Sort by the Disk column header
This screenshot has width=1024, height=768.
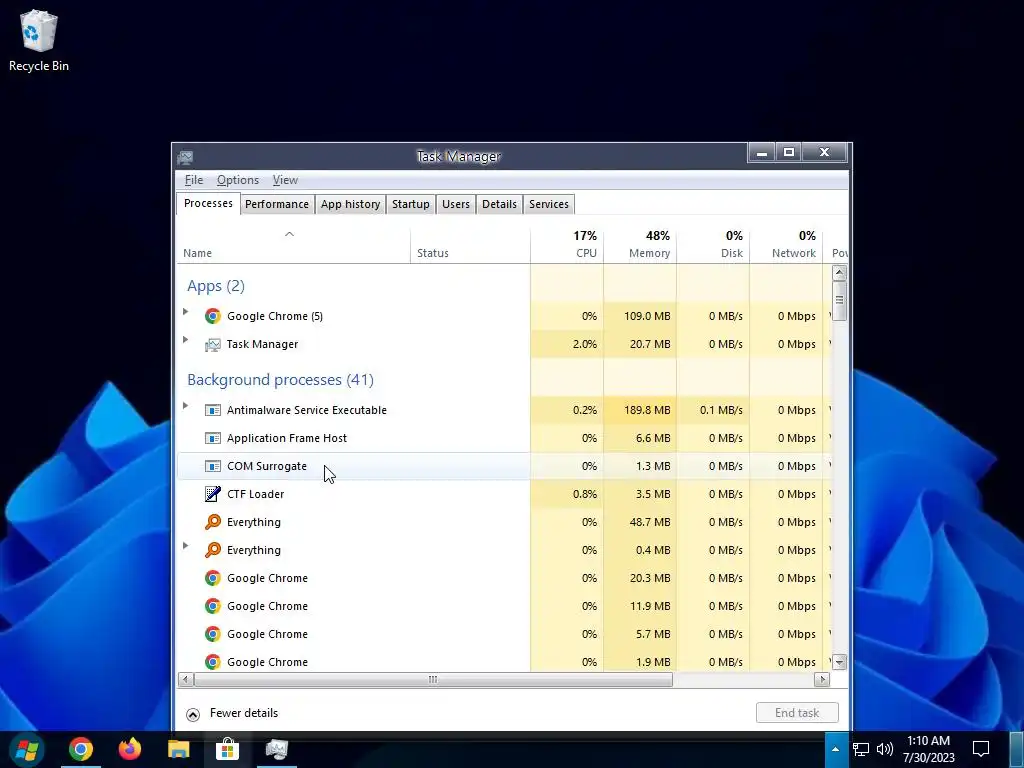click(713, 246)
